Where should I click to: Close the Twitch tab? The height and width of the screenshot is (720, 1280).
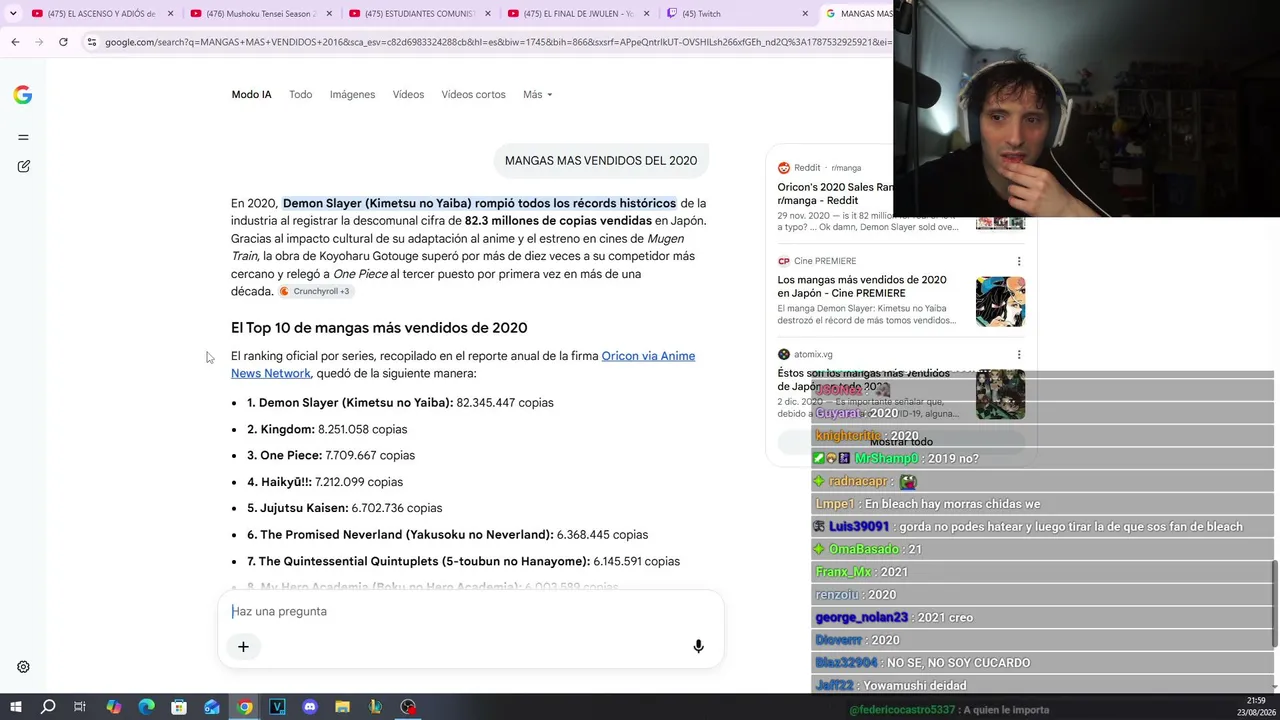[805, 14]
